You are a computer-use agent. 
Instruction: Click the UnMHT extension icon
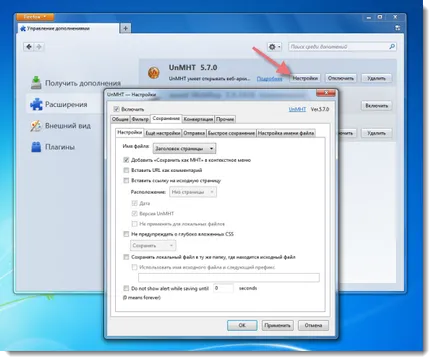point(154,72)
